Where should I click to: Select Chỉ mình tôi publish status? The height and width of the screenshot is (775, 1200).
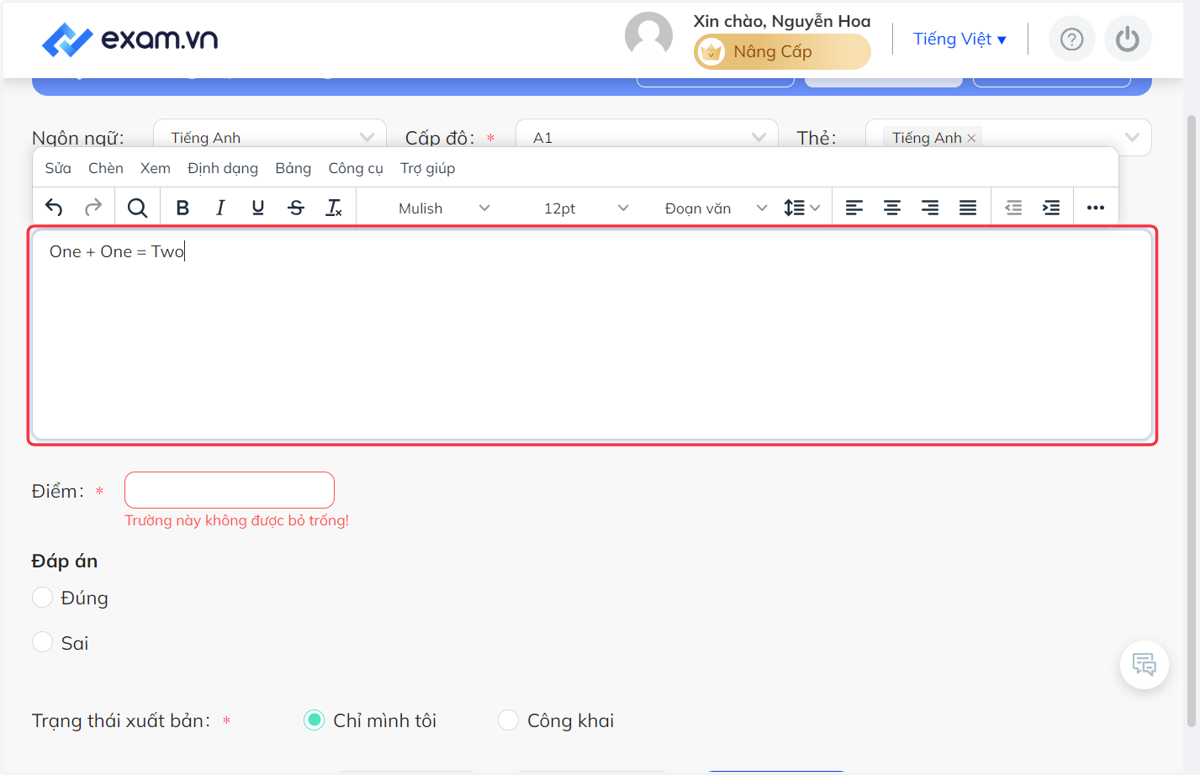[x=314, y=720]
